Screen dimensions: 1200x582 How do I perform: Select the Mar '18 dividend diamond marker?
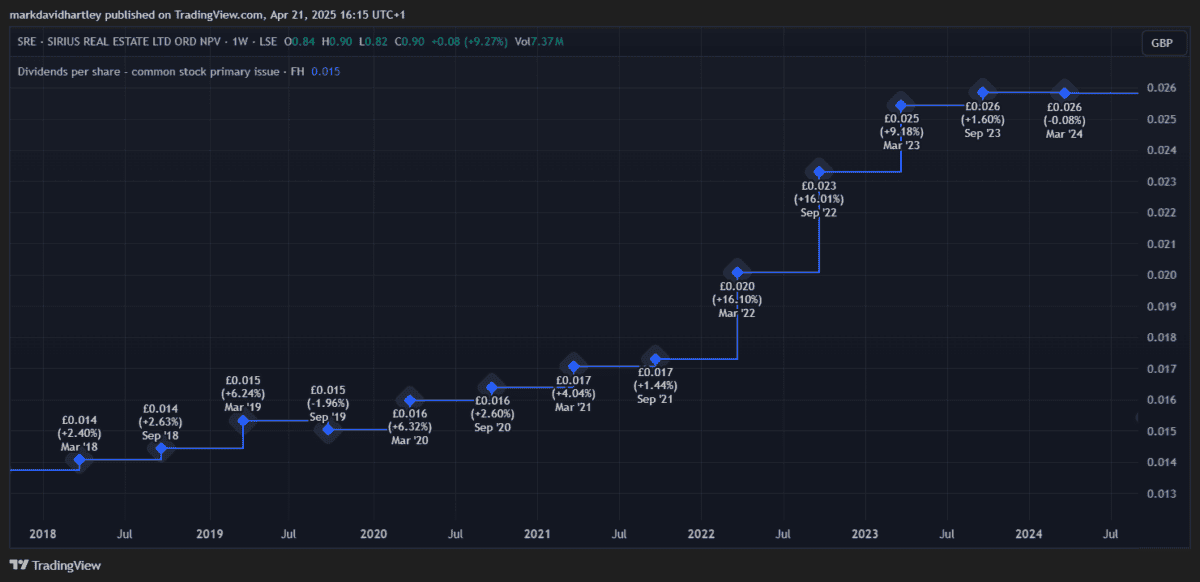click(80, 460)
